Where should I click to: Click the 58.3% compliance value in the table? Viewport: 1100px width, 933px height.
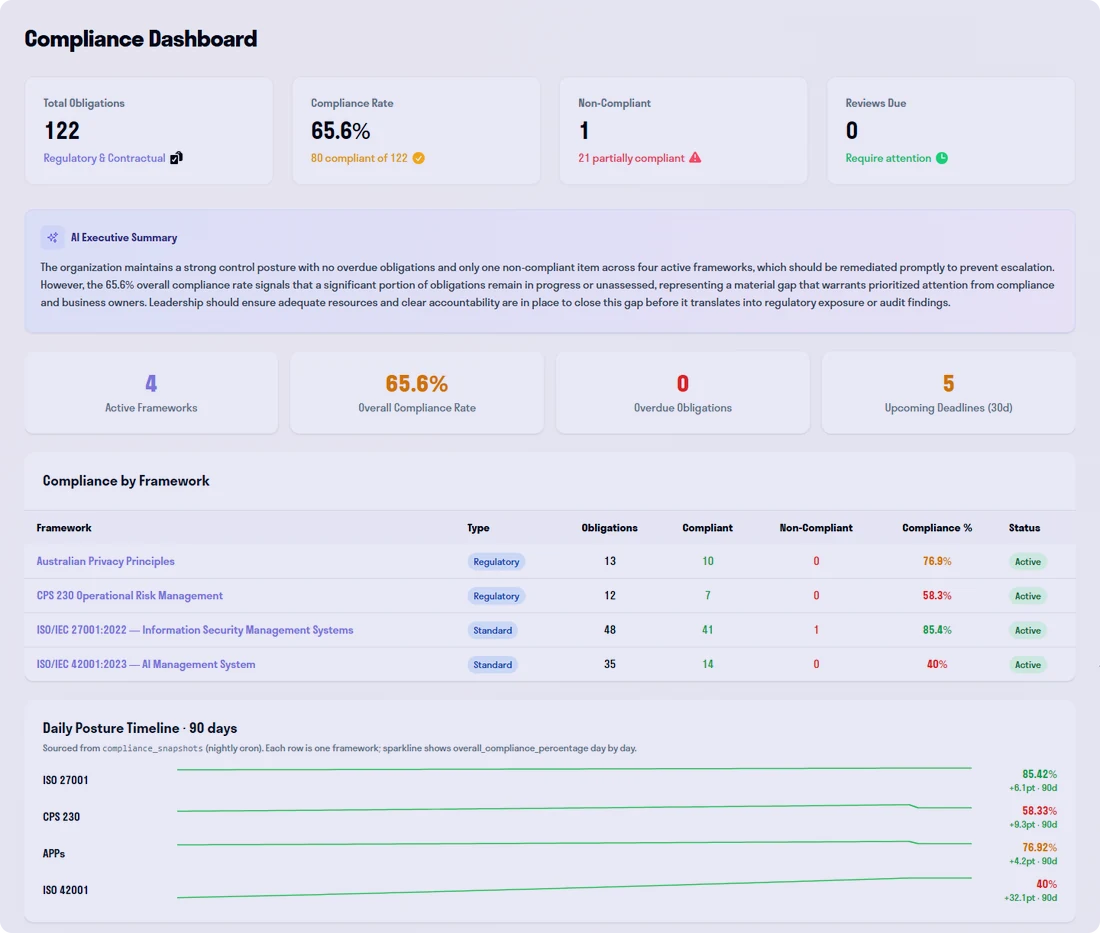tap(937, 596)
